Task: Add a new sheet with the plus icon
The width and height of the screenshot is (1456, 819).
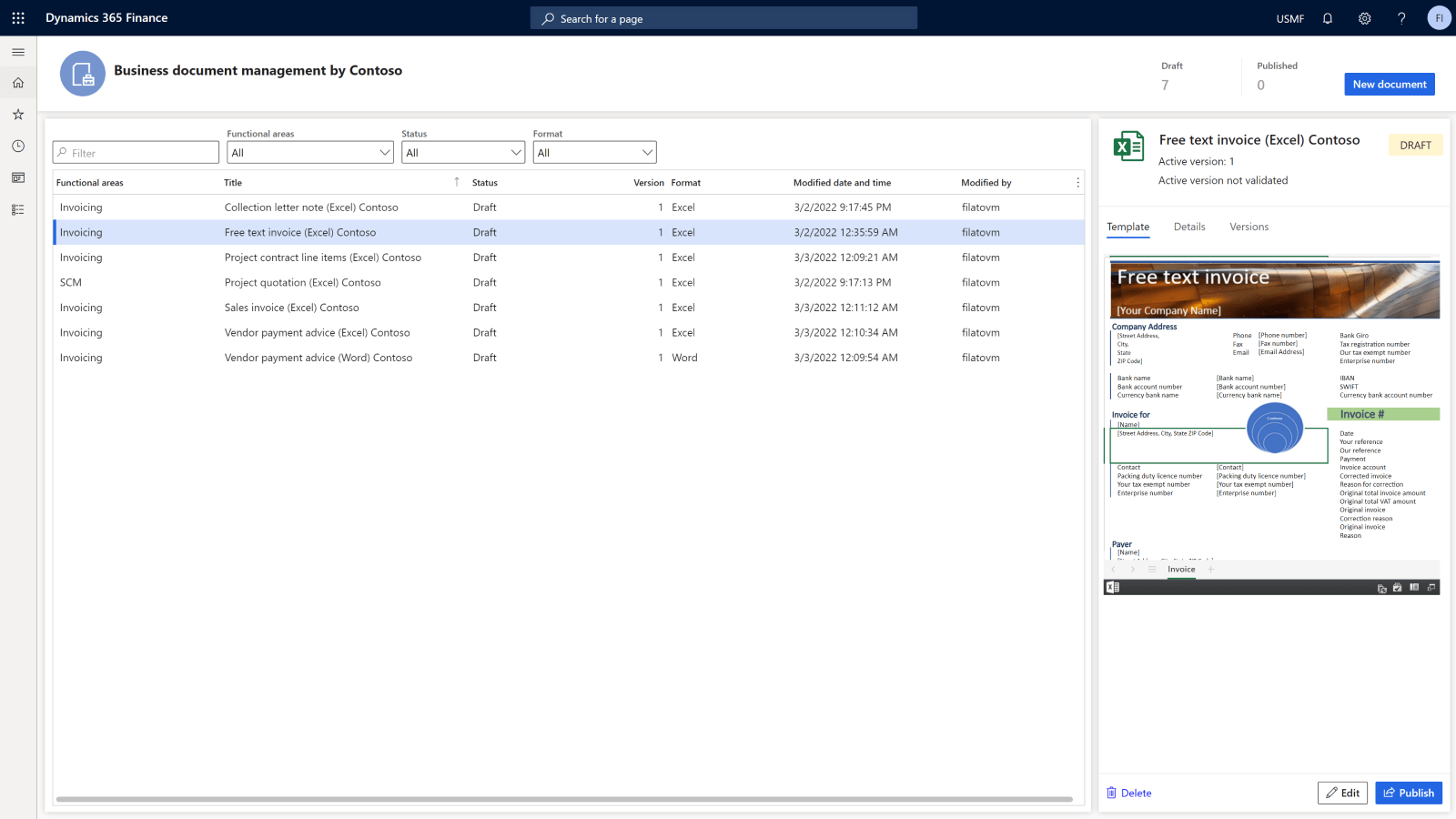Action: pyautogui.click(x=1211, y=569)
